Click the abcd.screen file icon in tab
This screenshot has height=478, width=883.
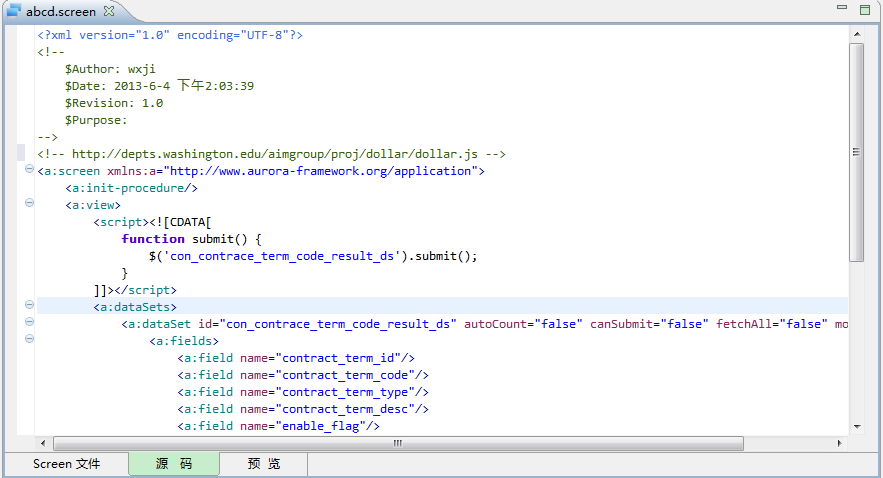tap(14, 11)
